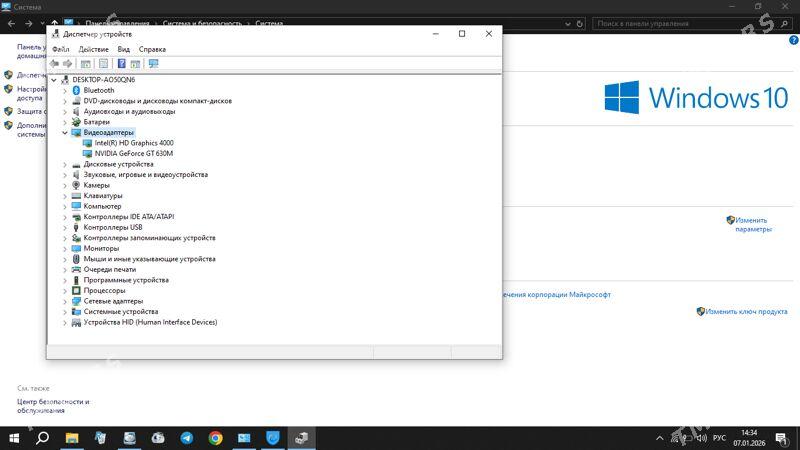
Task: Open the Вид menu
Action: point(124,49)
